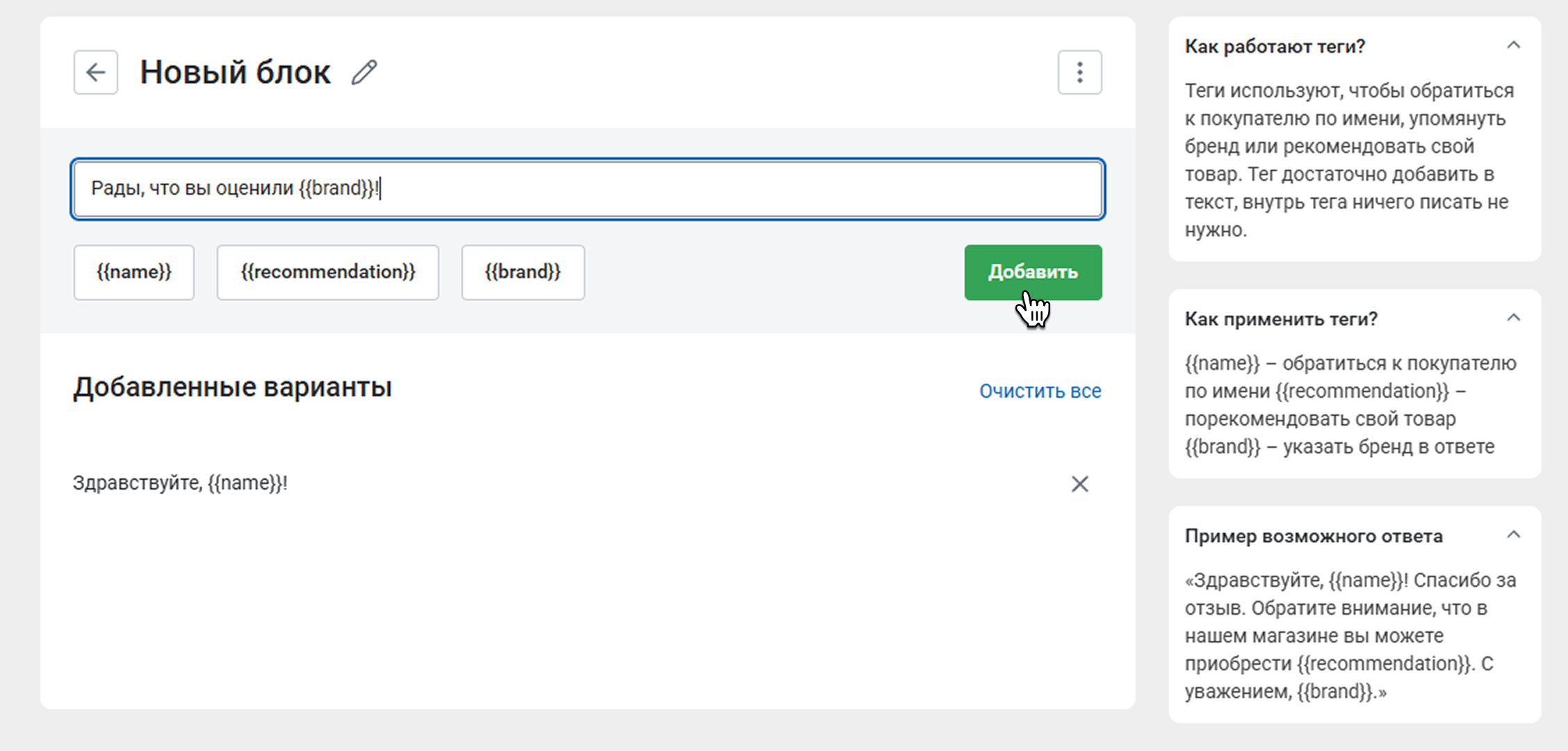Screen dimensions: 1568x751
Task: Remove the "Здравствуйте, {{name}}!" variant
Action: pyautogui.click(x=1079, y=484)
